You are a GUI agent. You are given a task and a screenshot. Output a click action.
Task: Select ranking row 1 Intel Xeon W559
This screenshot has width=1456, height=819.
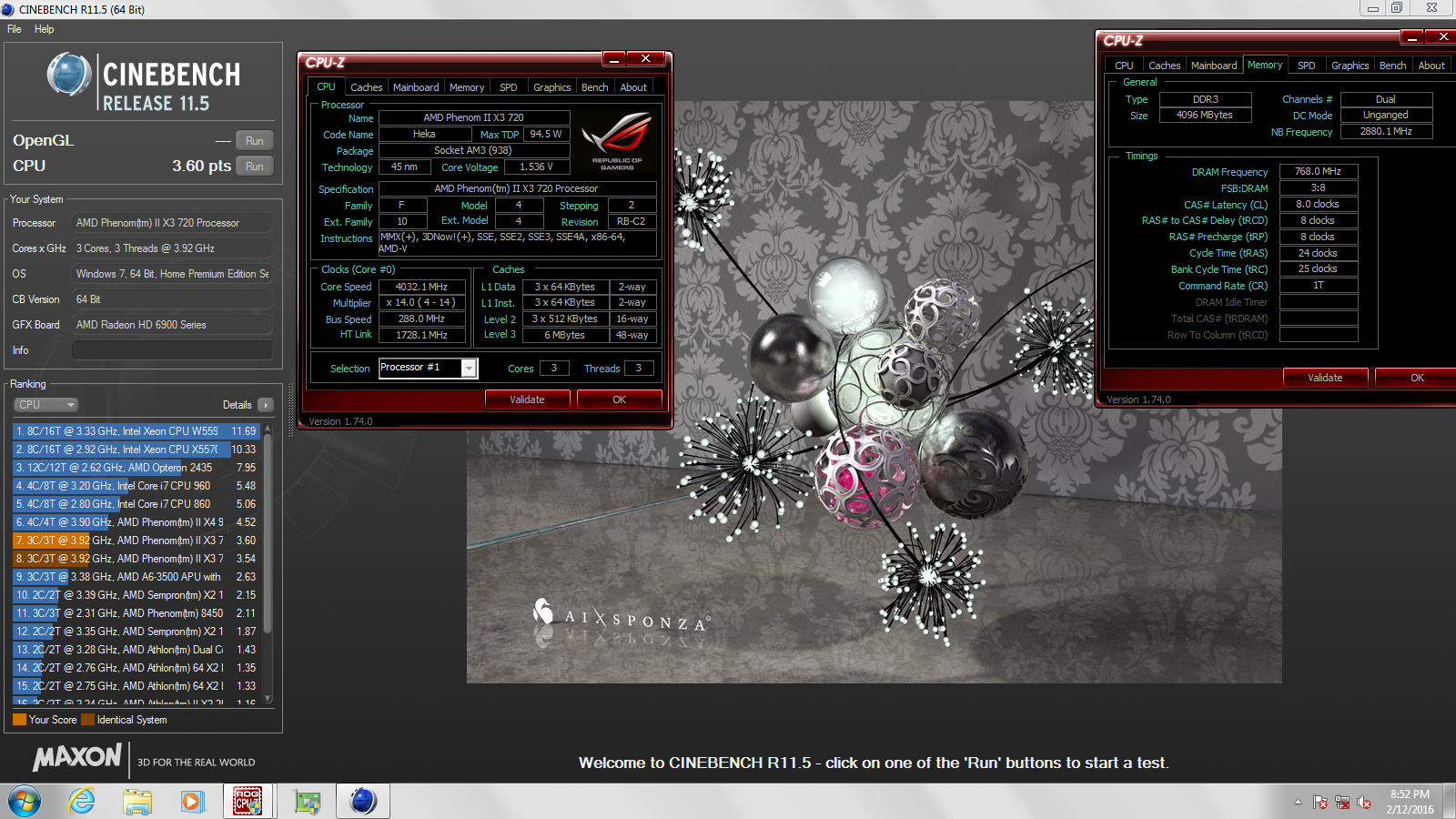(x=136, y=431)
